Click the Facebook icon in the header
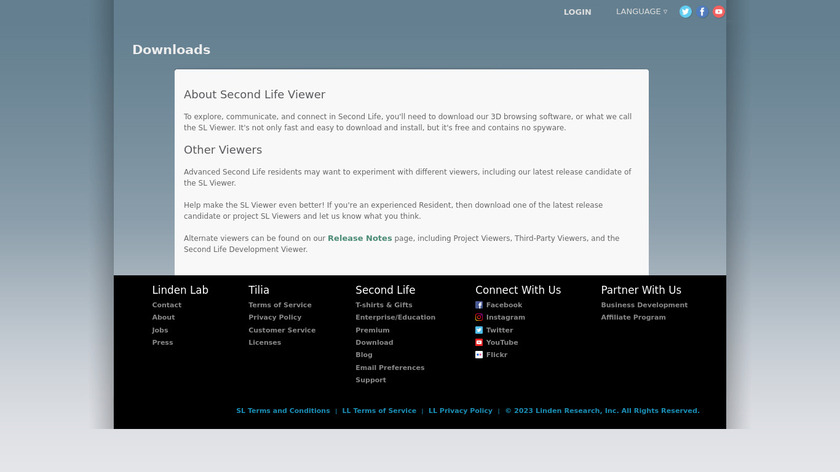The width and height of the screenshot is (840, 472). [702, 12]
